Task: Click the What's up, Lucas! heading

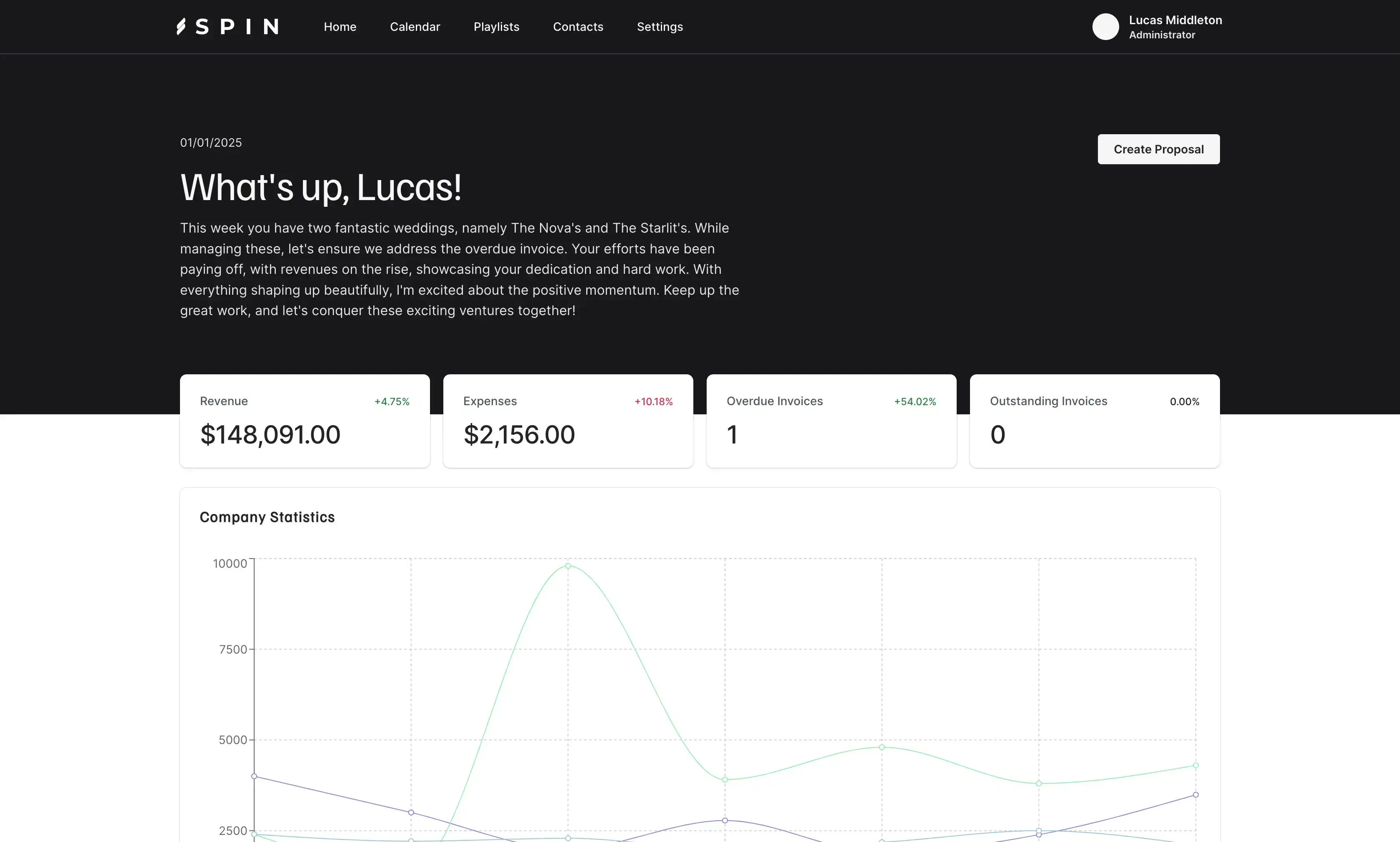Action: (x=321, y=188)
